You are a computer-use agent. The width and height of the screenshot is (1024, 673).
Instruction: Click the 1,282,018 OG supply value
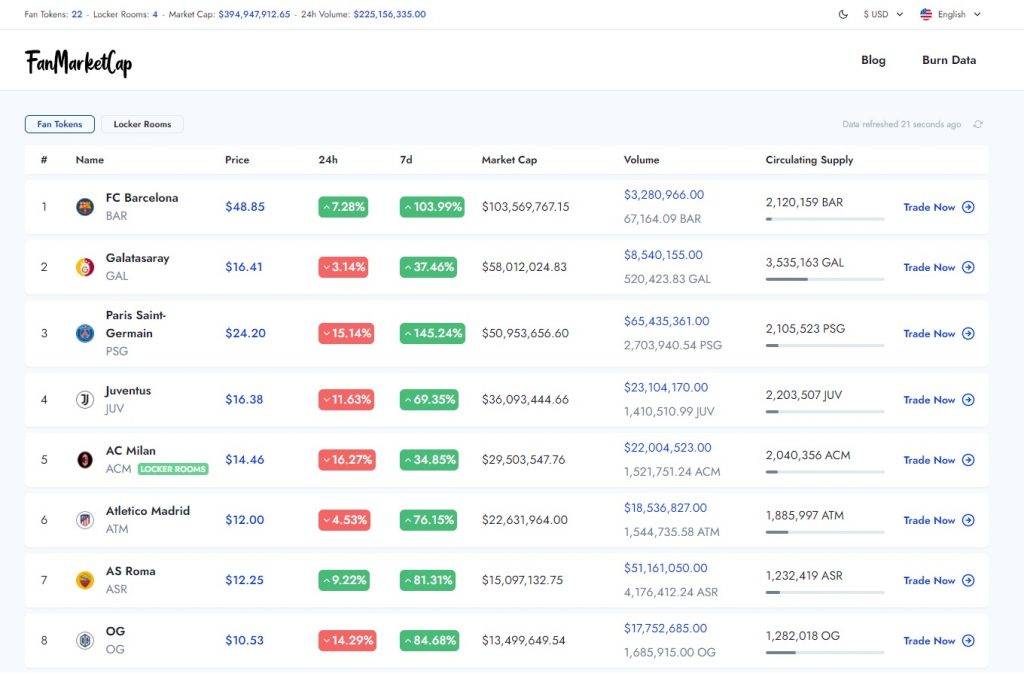pyautogui.click(x=803, y=636)
